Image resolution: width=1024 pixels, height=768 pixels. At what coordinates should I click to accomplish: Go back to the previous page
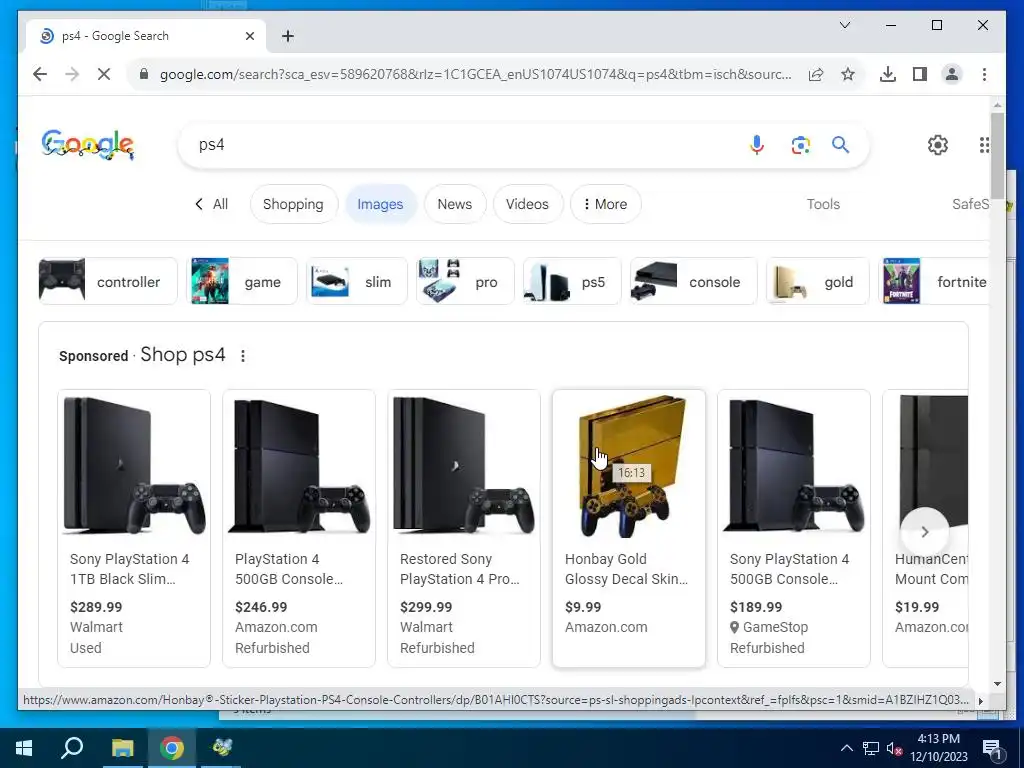(x=40, y=74)
